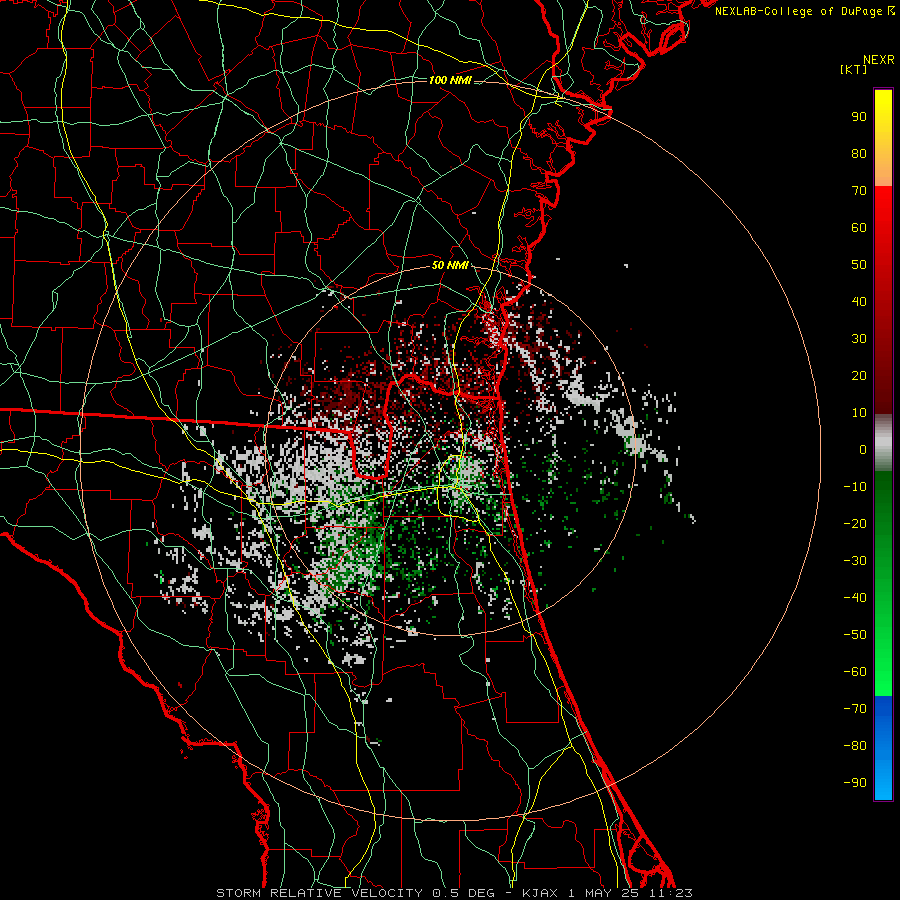Click the -30 value on the scale

(855, 561)
